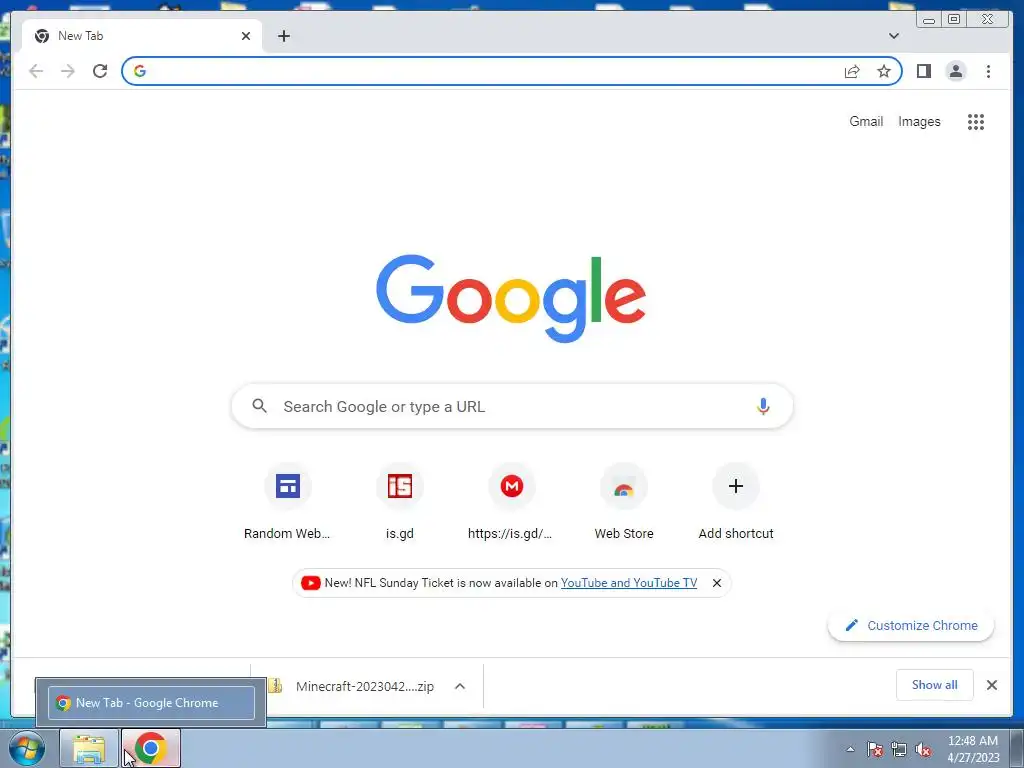Open the Web Store shortcut
This screenshot has height=768, width=1024.
(x=624, y=503)
